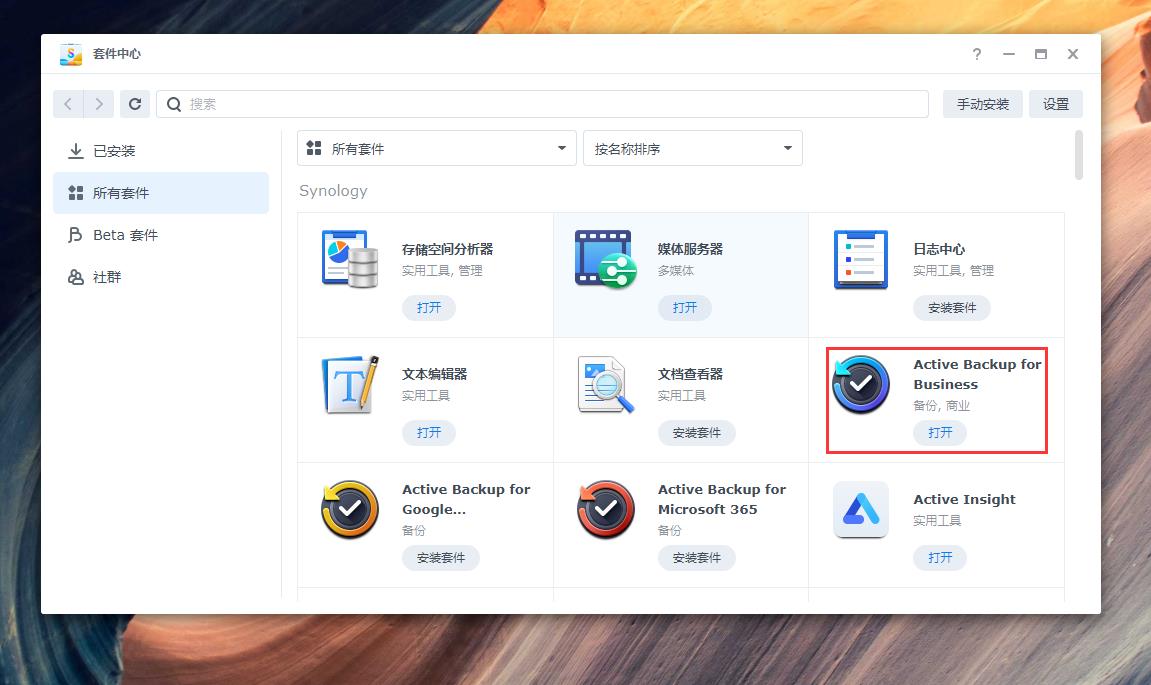Click the Storage Analyzer (存储空间分析器) icon
The width and height of the screenshot is (1151, 685).
349,259
